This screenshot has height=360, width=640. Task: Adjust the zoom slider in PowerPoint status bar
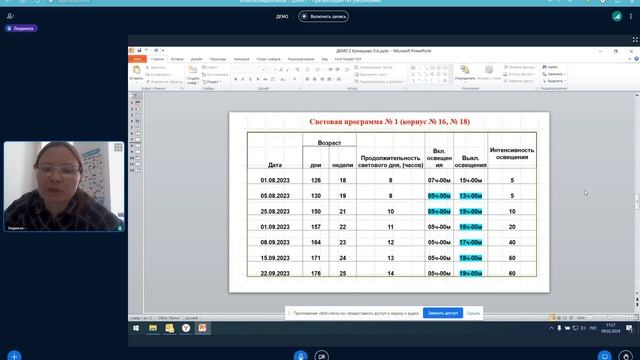click(x=609, y=318)
